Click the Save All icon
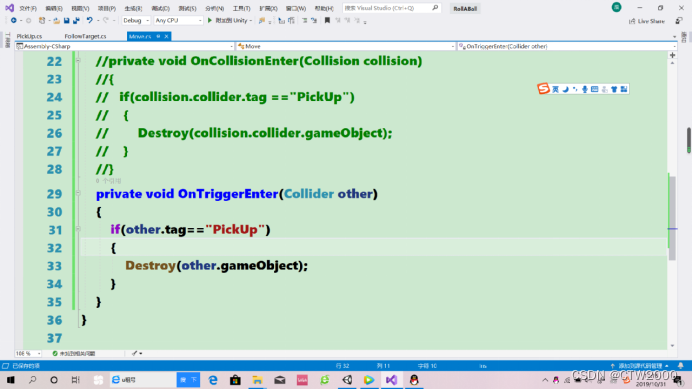 [76, 20]
